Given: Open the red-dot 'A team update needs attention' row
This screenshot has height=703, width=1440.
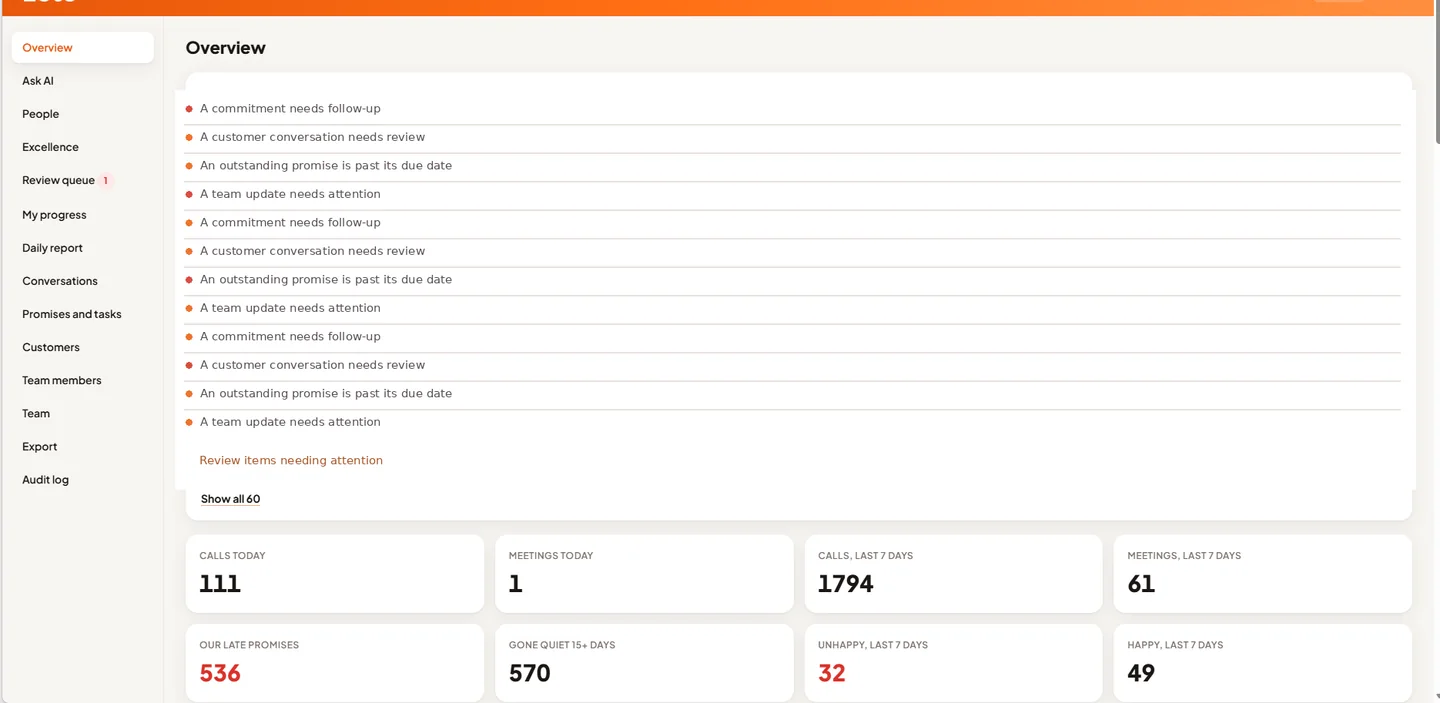Looking at the screenshot, I should 792,194.
